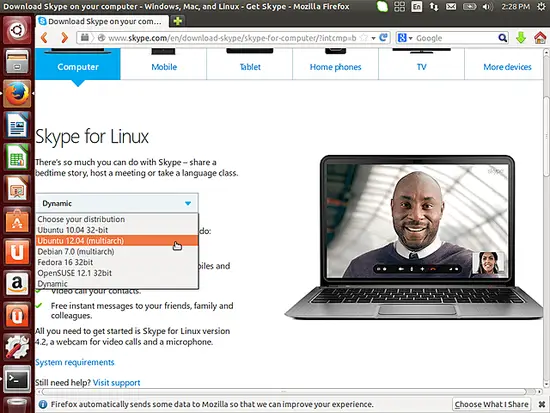Open Ubuntu Software Center icon
The image size is (550, 413).
(17, 220)
